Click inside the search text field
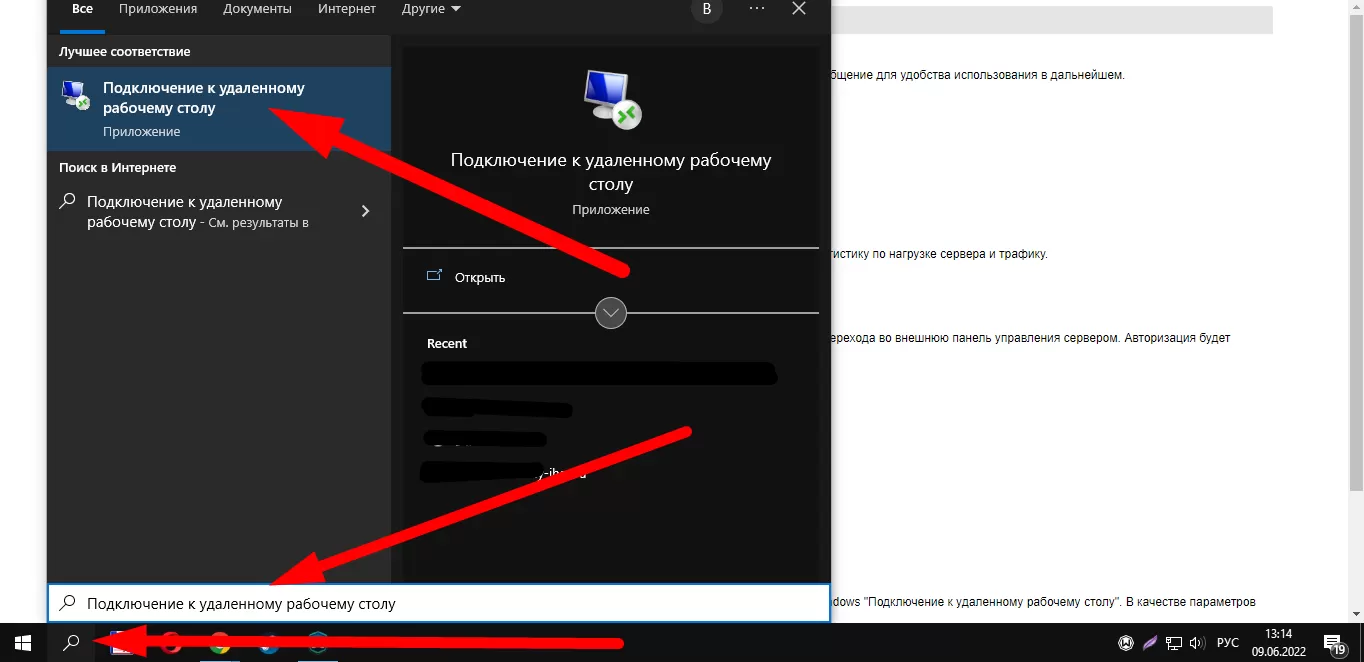The height and width of the screenshot is (662, 1364). point(439,603)
